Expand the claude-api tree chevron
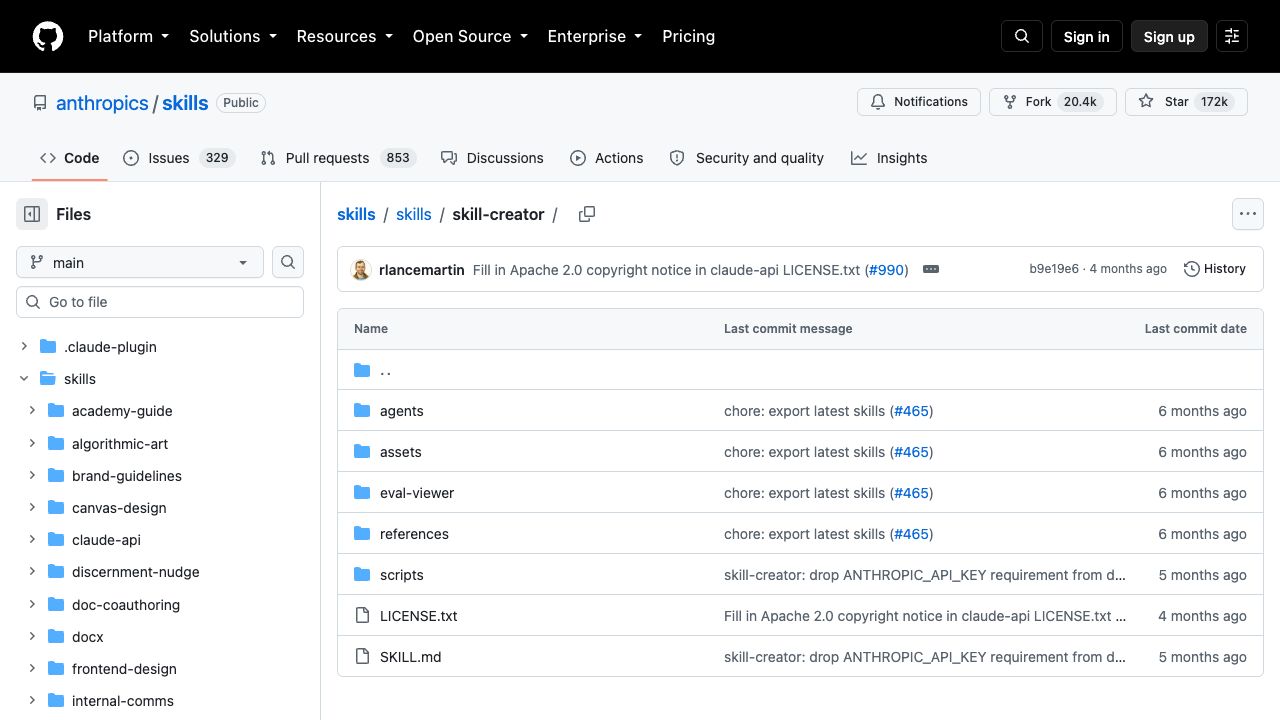Screen dimensions: 1280x720 32,540
